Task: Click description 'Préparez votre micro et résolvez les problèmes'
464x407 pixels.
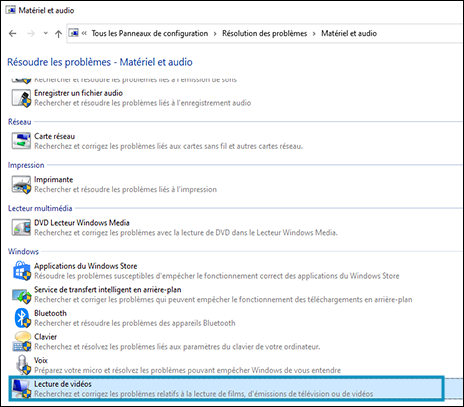Action: 187,370
